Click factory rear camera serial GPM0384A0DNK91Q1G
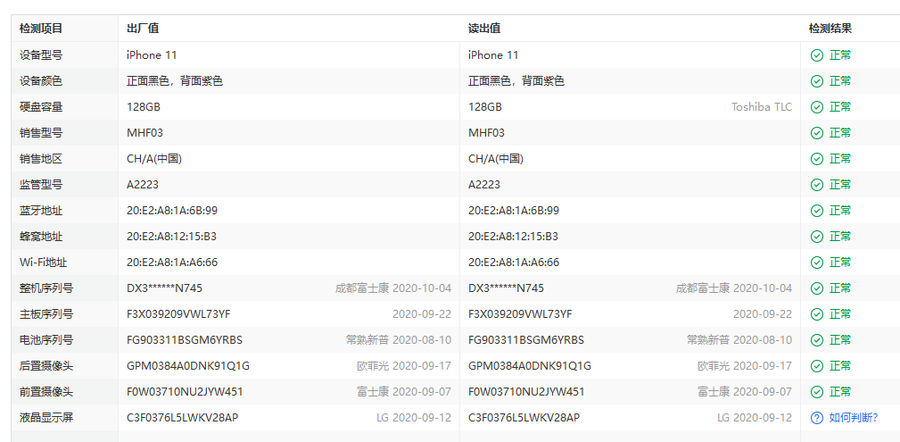The height and width of the screenshot is (442, 900). [188, 366]
